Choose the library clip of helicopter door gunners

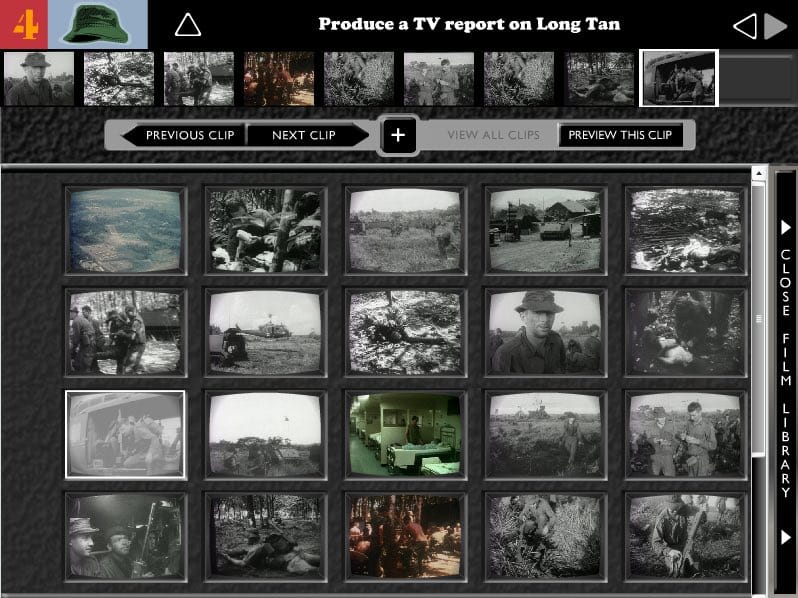tap(126, 537)
